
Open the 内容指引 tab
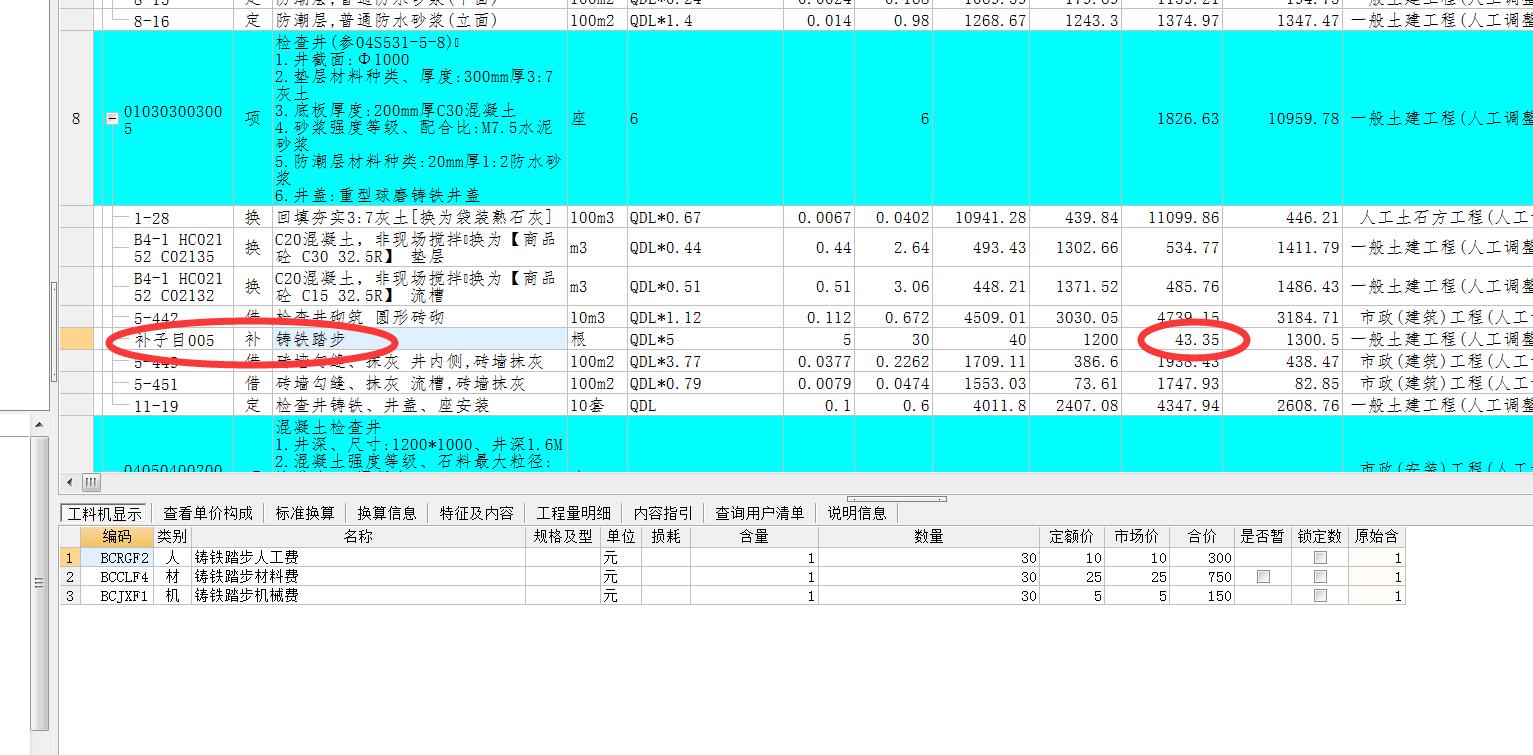[662, 513]
